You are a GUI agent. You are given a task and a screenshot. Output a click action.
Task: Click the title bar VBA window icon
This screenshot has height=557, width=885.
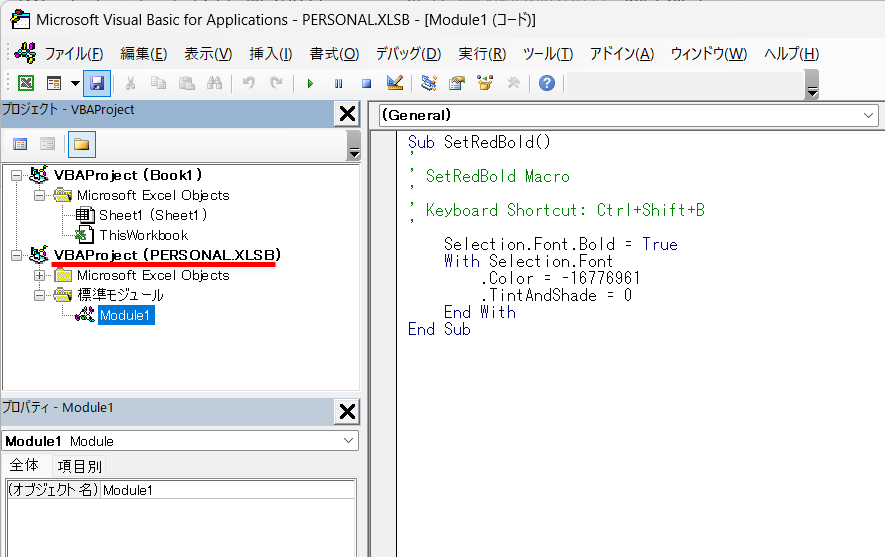[x=20, y=19]
